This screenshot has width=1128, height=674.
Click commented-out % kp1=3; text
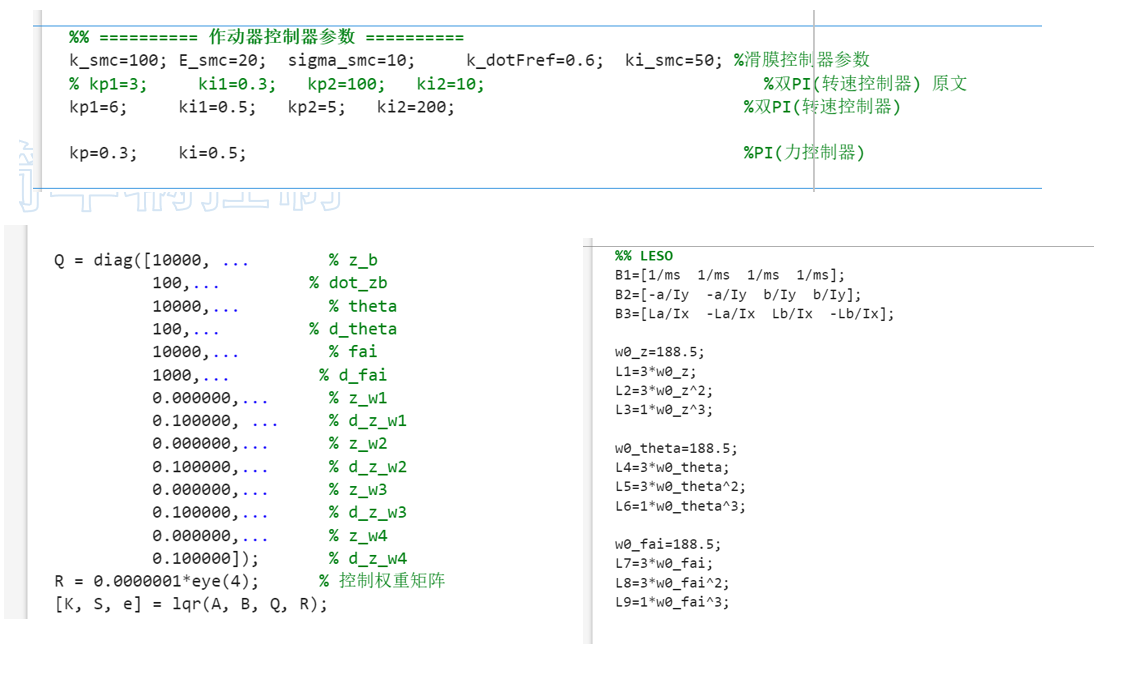(x=108, y=84)
